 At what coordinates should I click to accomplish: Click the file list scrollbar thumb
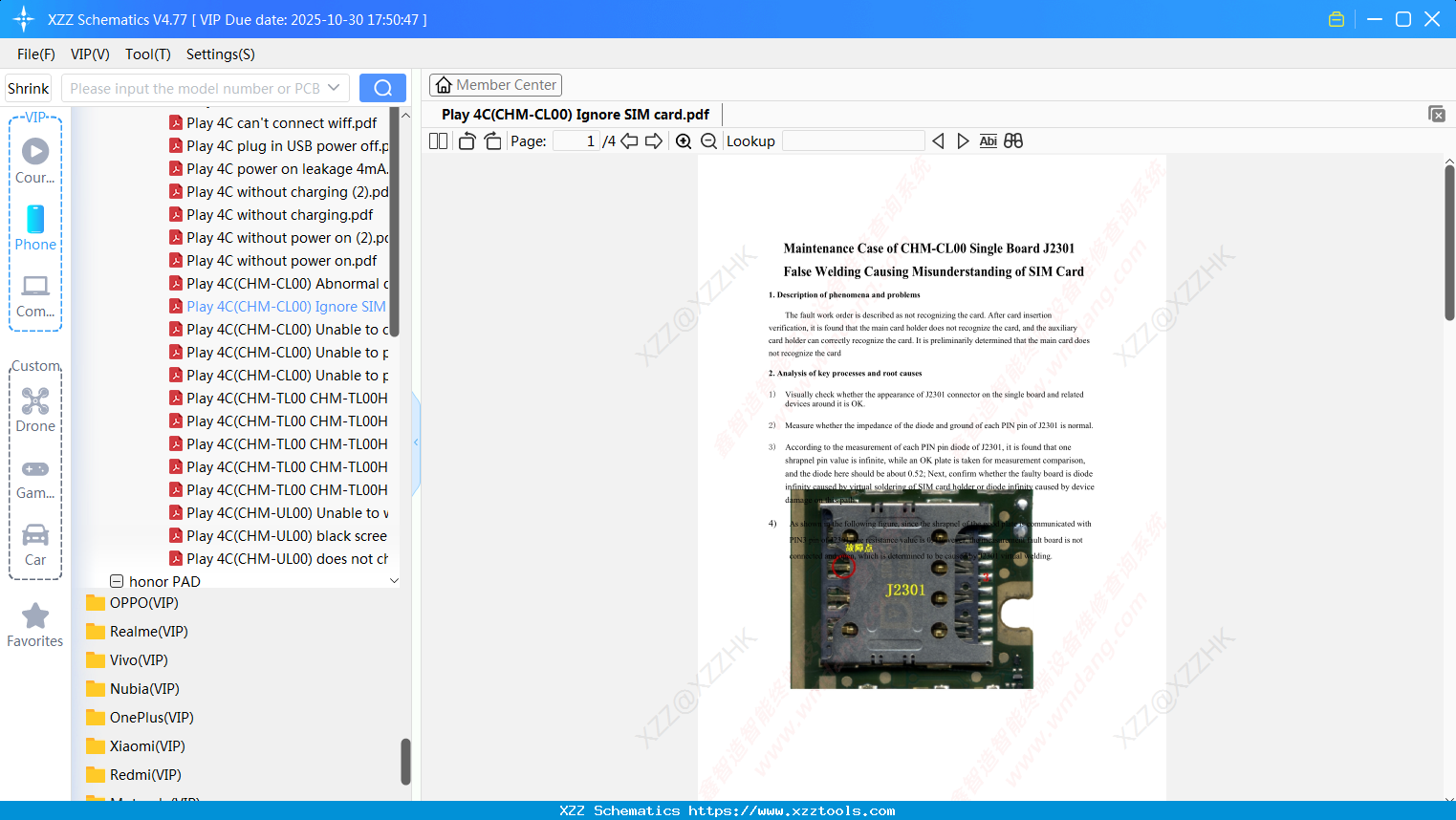pyautogui.click(x=394, y=222)
